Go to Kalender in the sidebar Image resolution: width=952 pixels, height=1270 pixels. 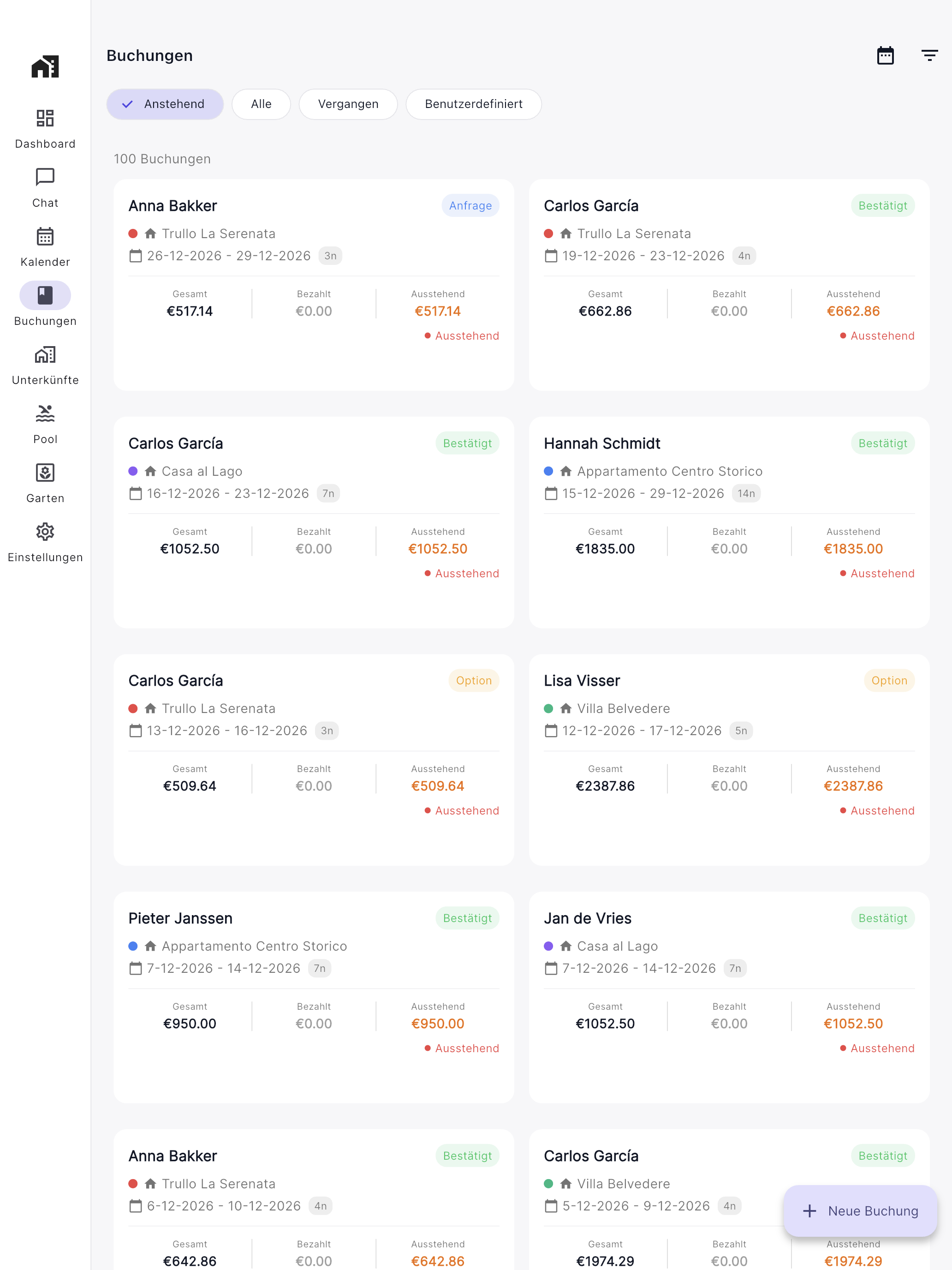(45, 247)
